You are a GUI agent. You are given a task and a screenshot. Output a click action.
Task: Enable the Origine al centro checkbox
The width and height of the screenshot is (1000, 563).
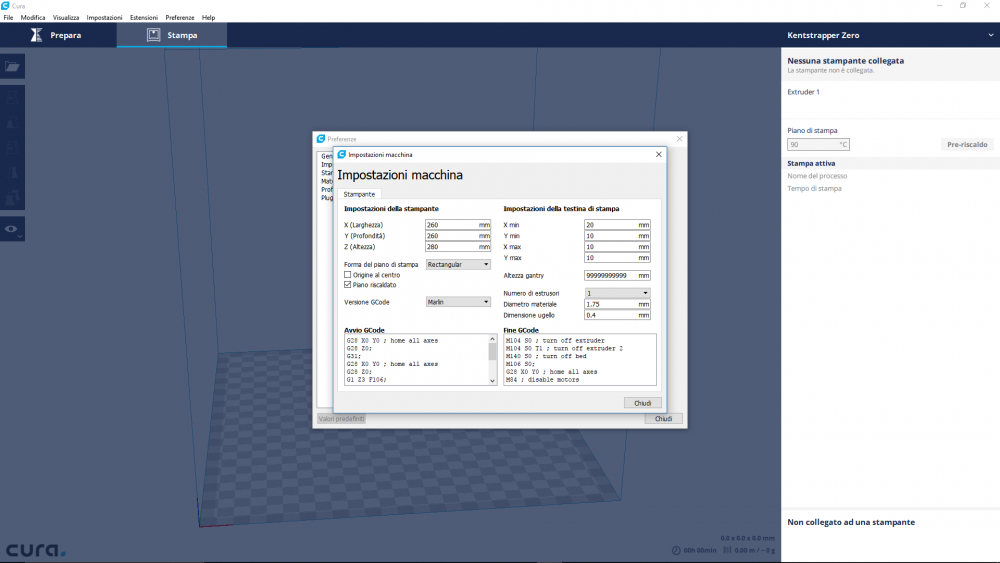[x=348, y=274]
